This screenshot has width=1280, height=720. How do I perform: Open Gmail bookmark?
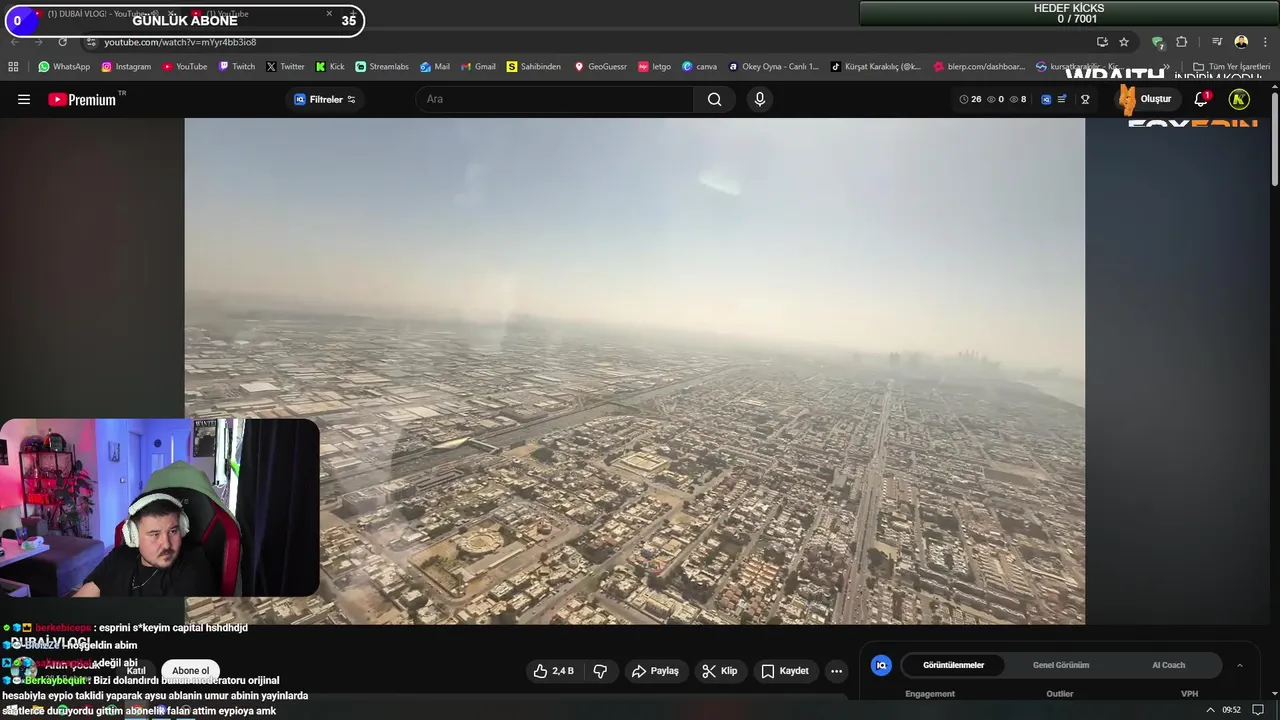click(x=478, y=67)
